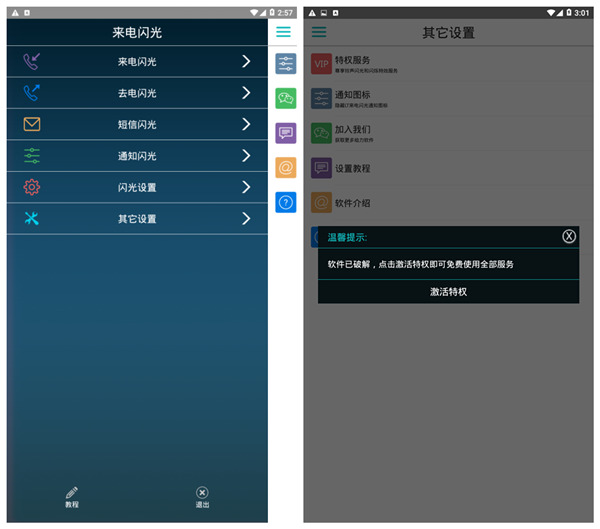Open the 短信闪光 menu item label
This screenshot has width=600, height=529.
[137, 124]
